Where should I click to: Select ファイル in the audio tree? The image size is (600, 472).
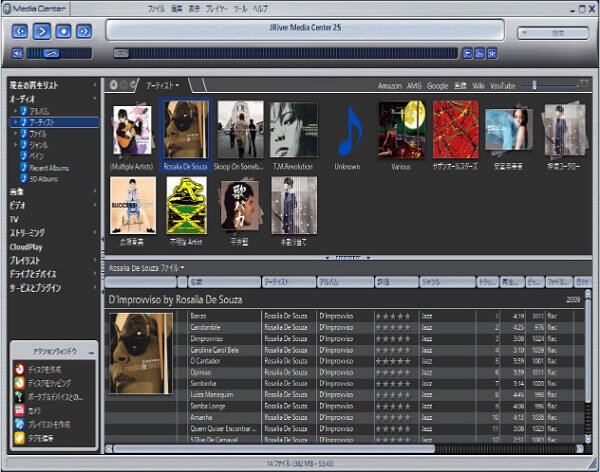click(38, 134)
